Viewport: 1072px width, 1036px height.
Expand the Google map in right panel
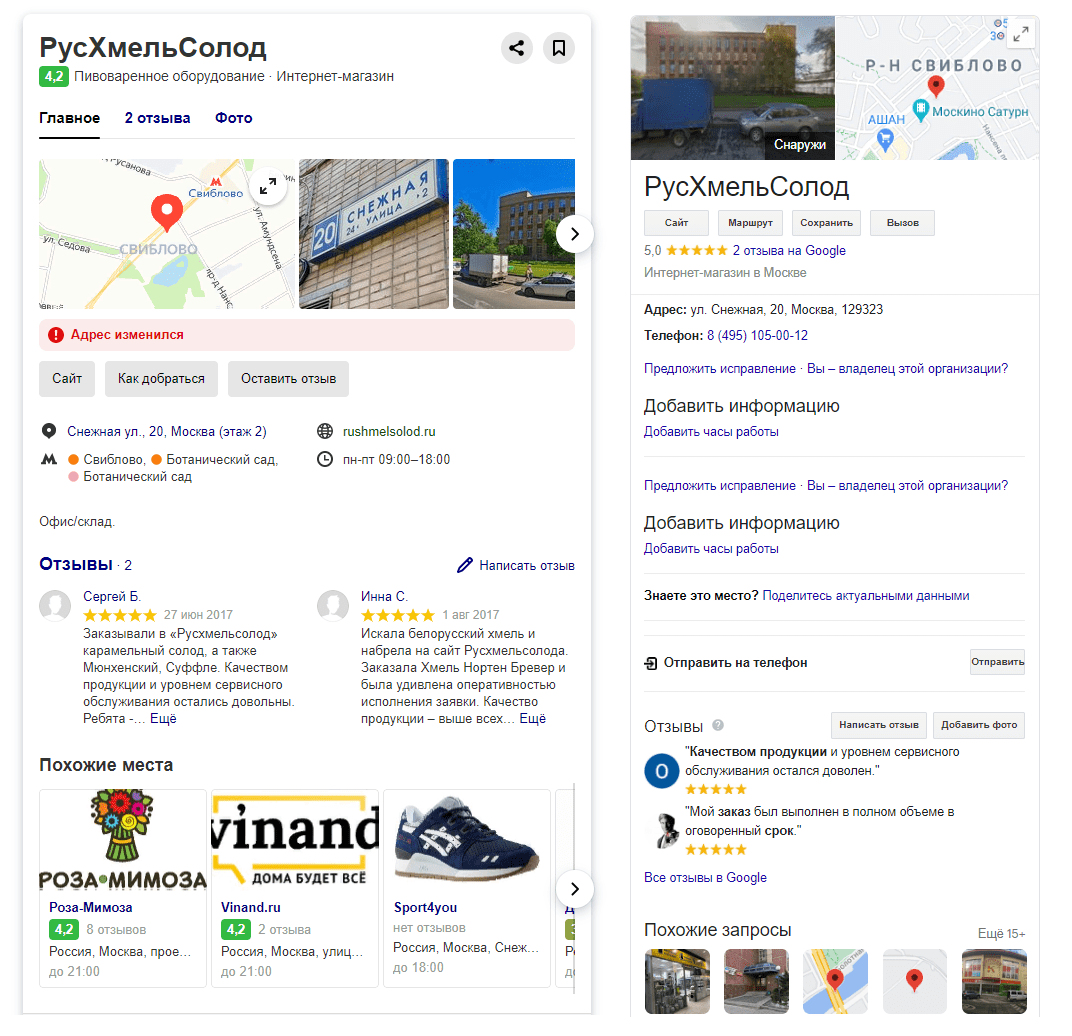(1021, 34)
